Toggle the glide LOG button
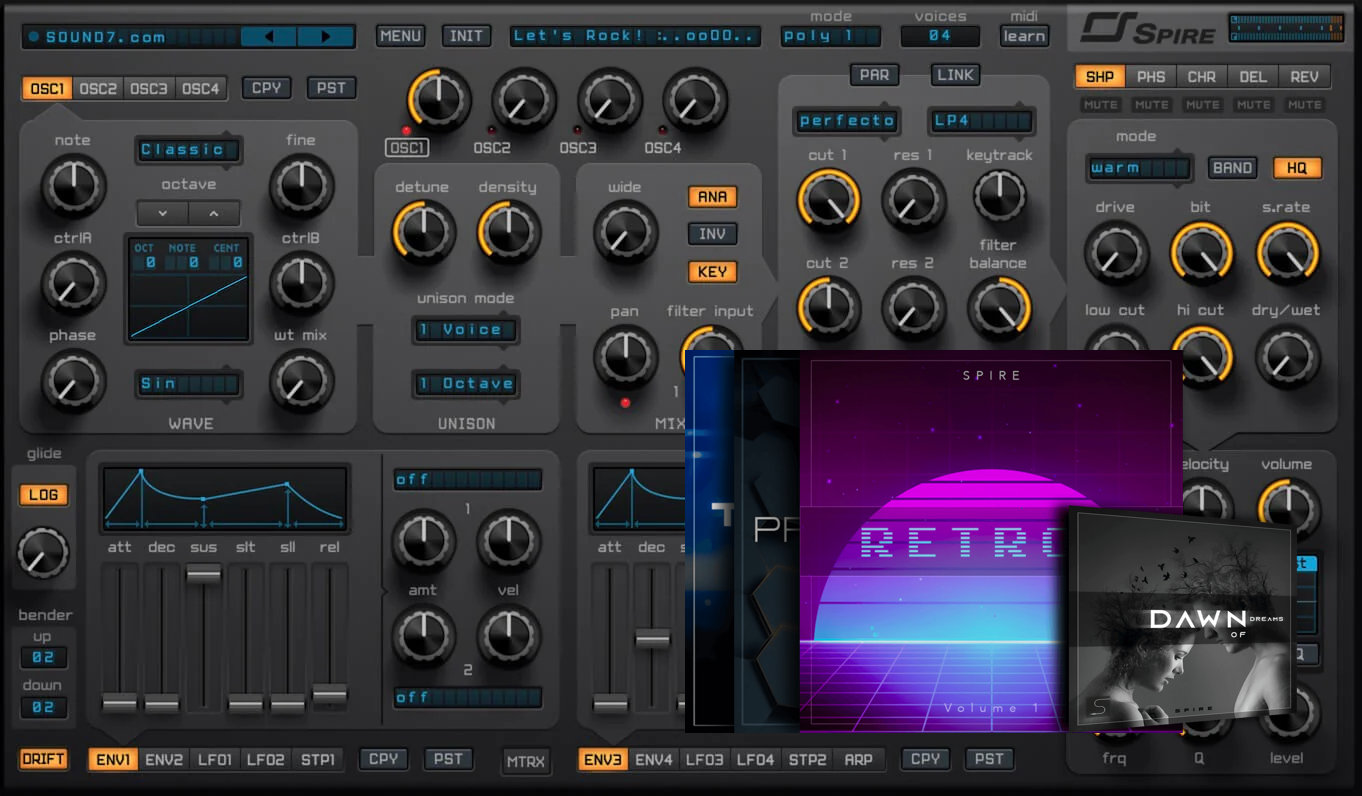Viewport: 1362px width, 796px height. pyautogui.click(x=44, y=495)
